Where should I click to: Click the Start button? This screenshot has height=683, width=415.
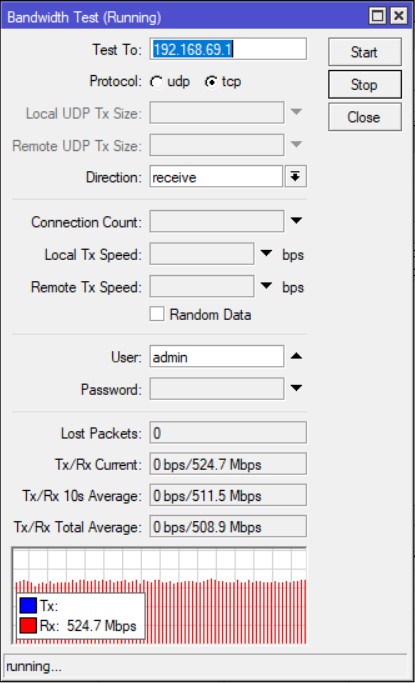365,52
